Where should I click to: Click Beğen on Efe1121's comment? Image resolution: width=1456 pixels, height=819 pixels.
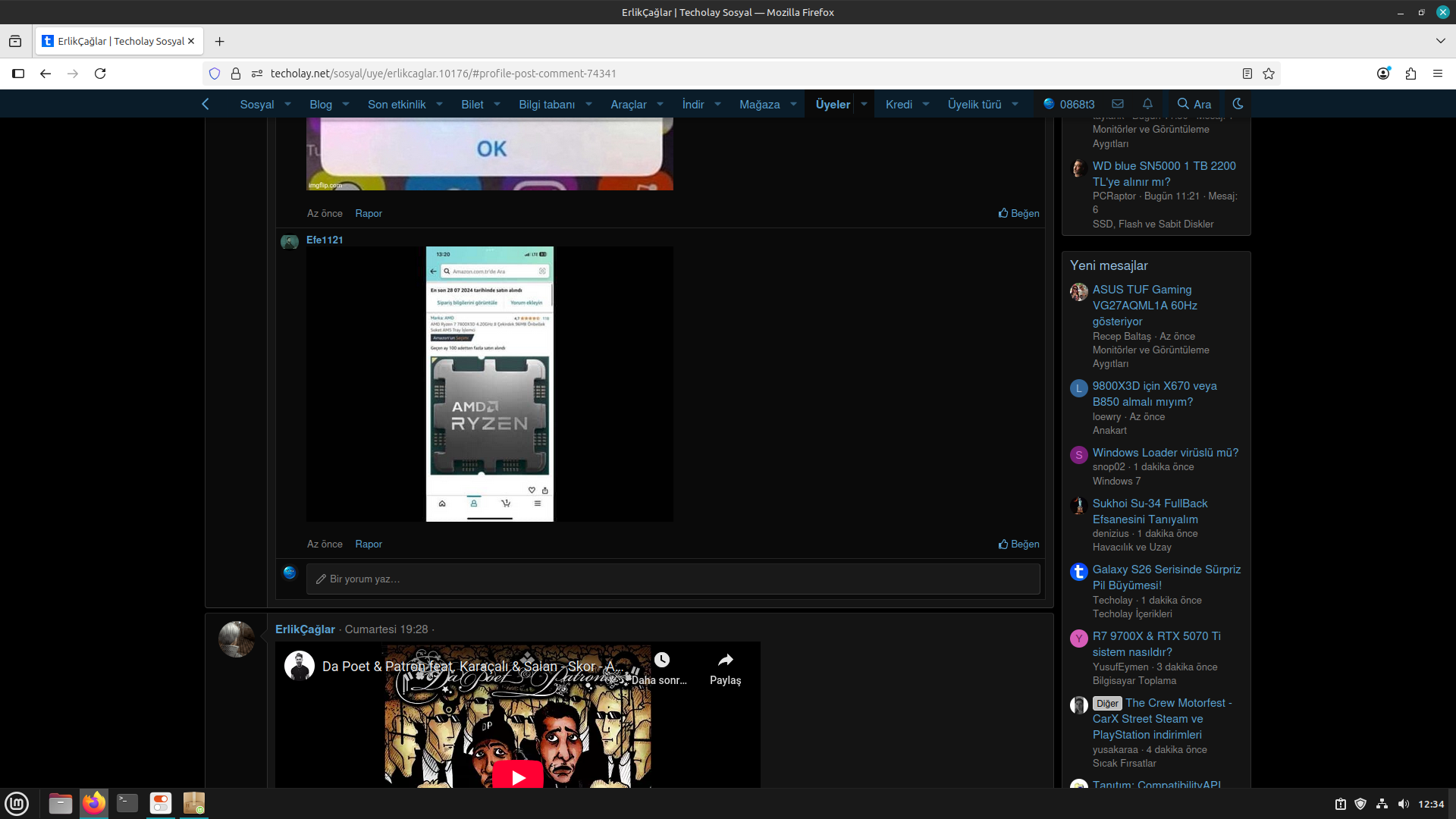1018,544
